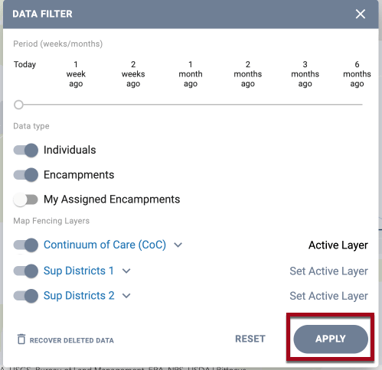Image resolution: width=382 pixels, height=370 pixels.
Task: Open Sup Districts 2 dropdown chevron
Action: pyautogui.click(x=126, y=296)
